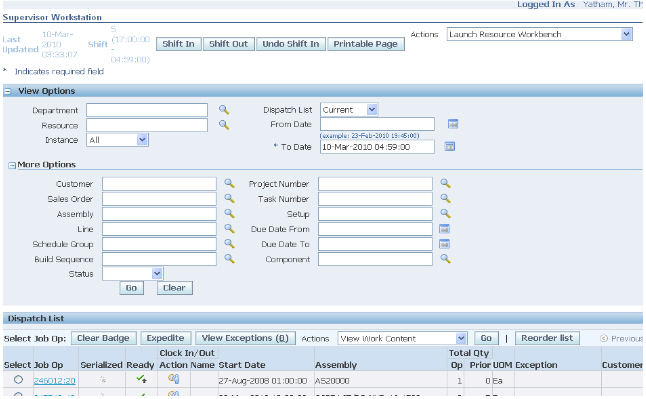Open job op link 246012:20
This screenshot has height=399, width=646.
click(x=54, y=380)
